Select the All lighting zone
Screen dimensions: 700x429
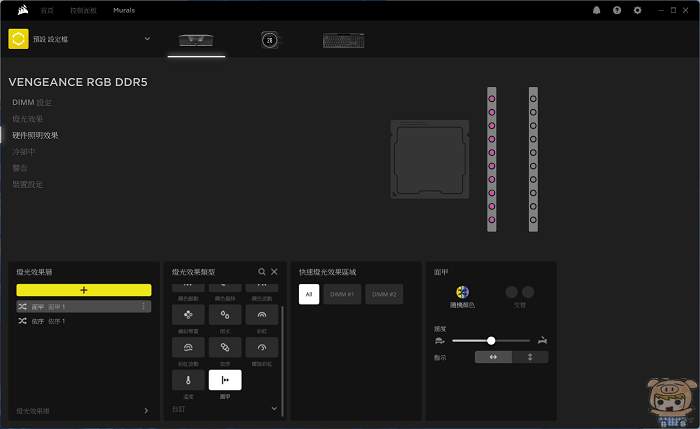point(309,294)
